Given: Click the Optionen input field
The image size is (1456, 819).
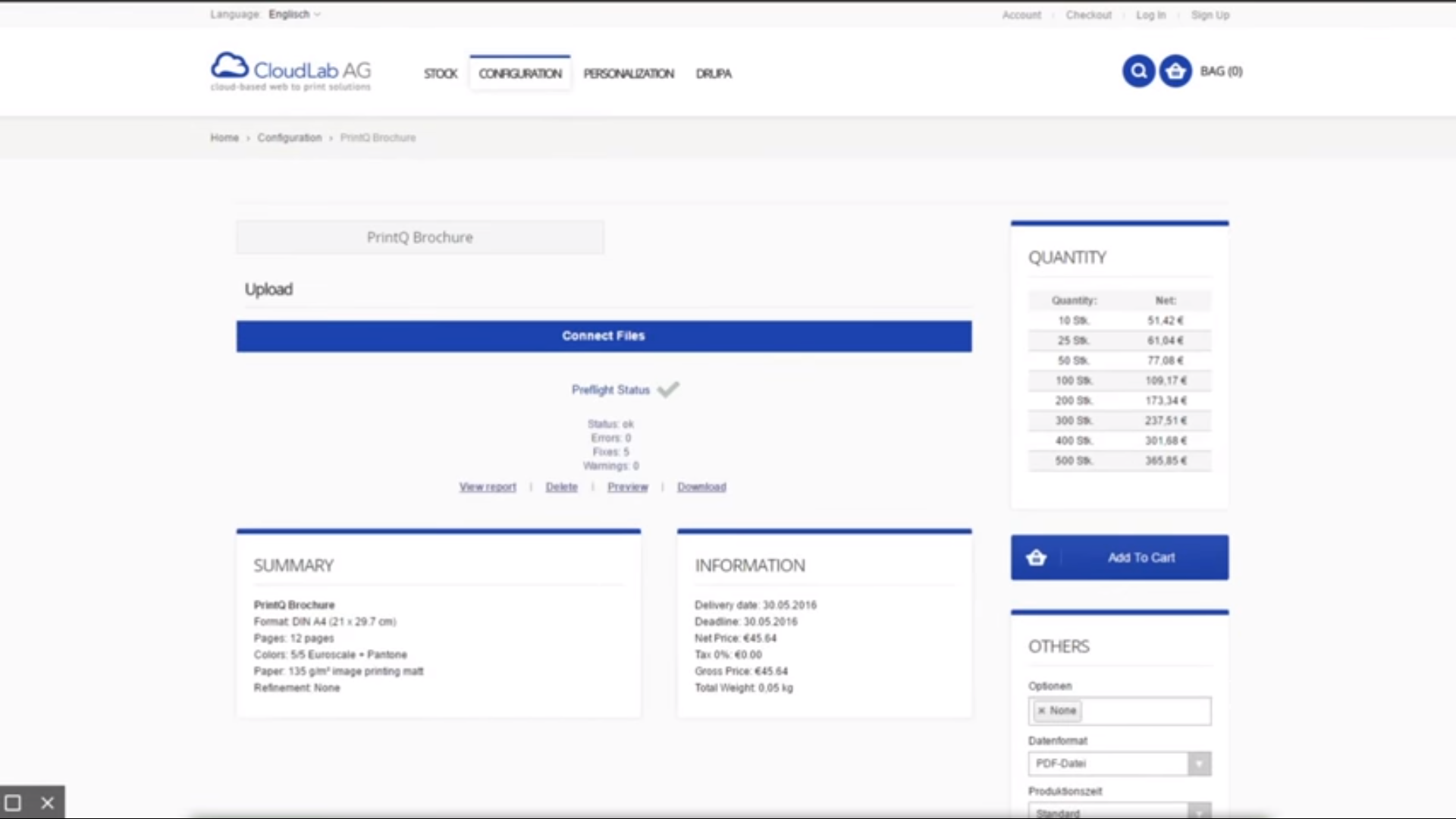Looking at the screenshot, I should coord(1119,711).
